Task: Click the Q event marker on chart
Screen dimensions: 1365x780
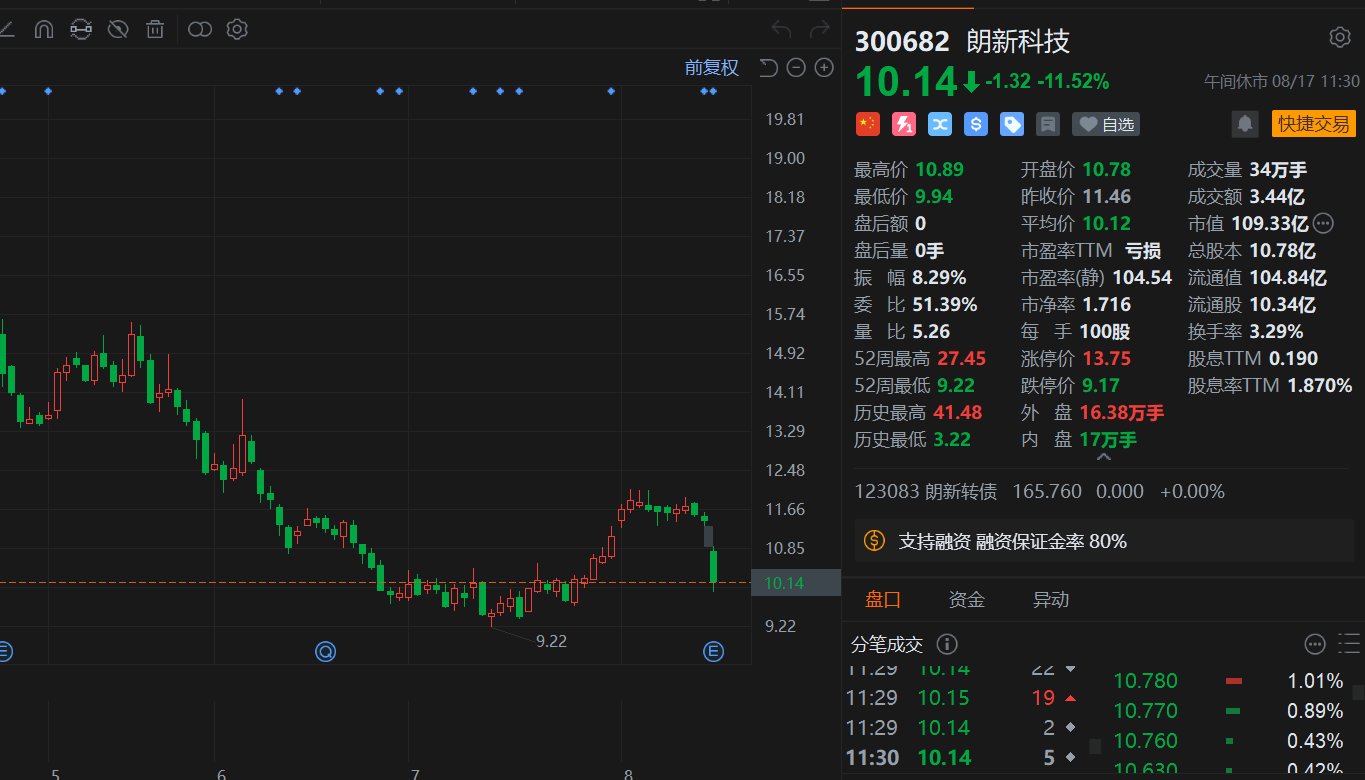Action: (x=325, y=652)
